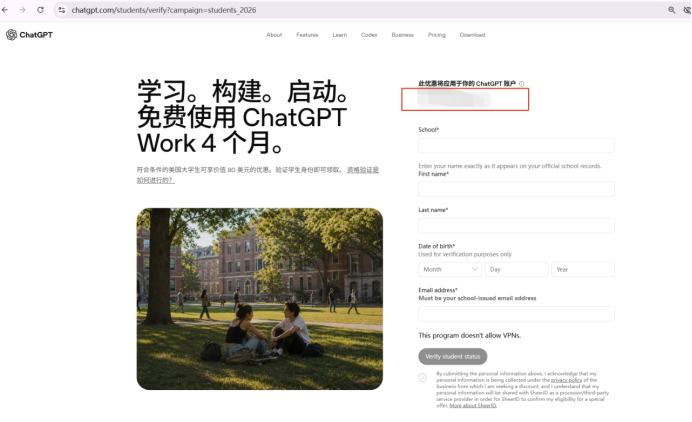Open the Codex menu item
This screenshot has height=422, width=692.
[369, 35]
